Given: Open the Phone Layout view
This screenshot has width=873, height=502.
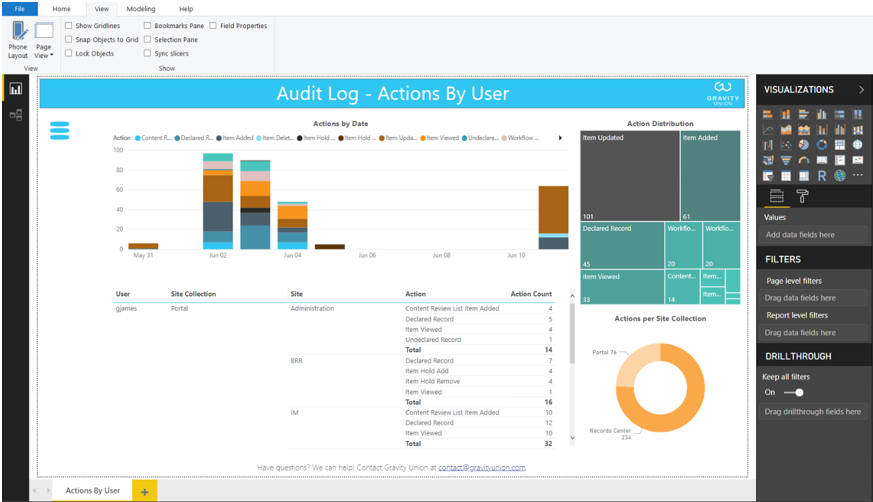Looking at the screenshot, I should pyautogui.click(x=18, y=40).
